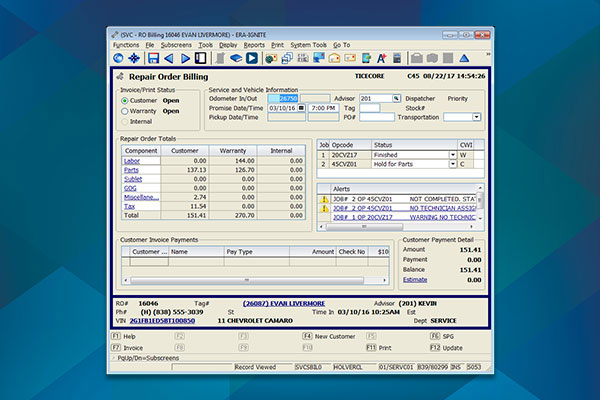Click the four-arrow navigation toolbar icon

(x=134, y=58)
